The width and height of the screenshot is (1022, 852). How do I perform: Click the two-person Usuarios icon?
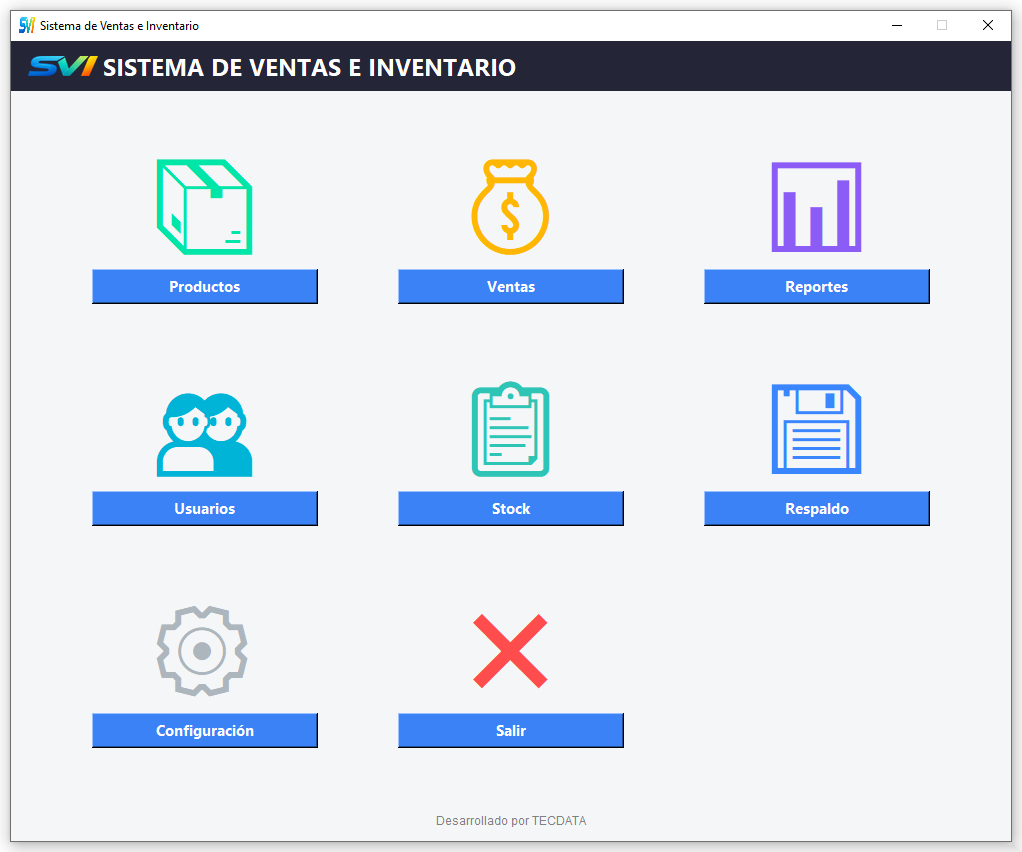[204, 434]
